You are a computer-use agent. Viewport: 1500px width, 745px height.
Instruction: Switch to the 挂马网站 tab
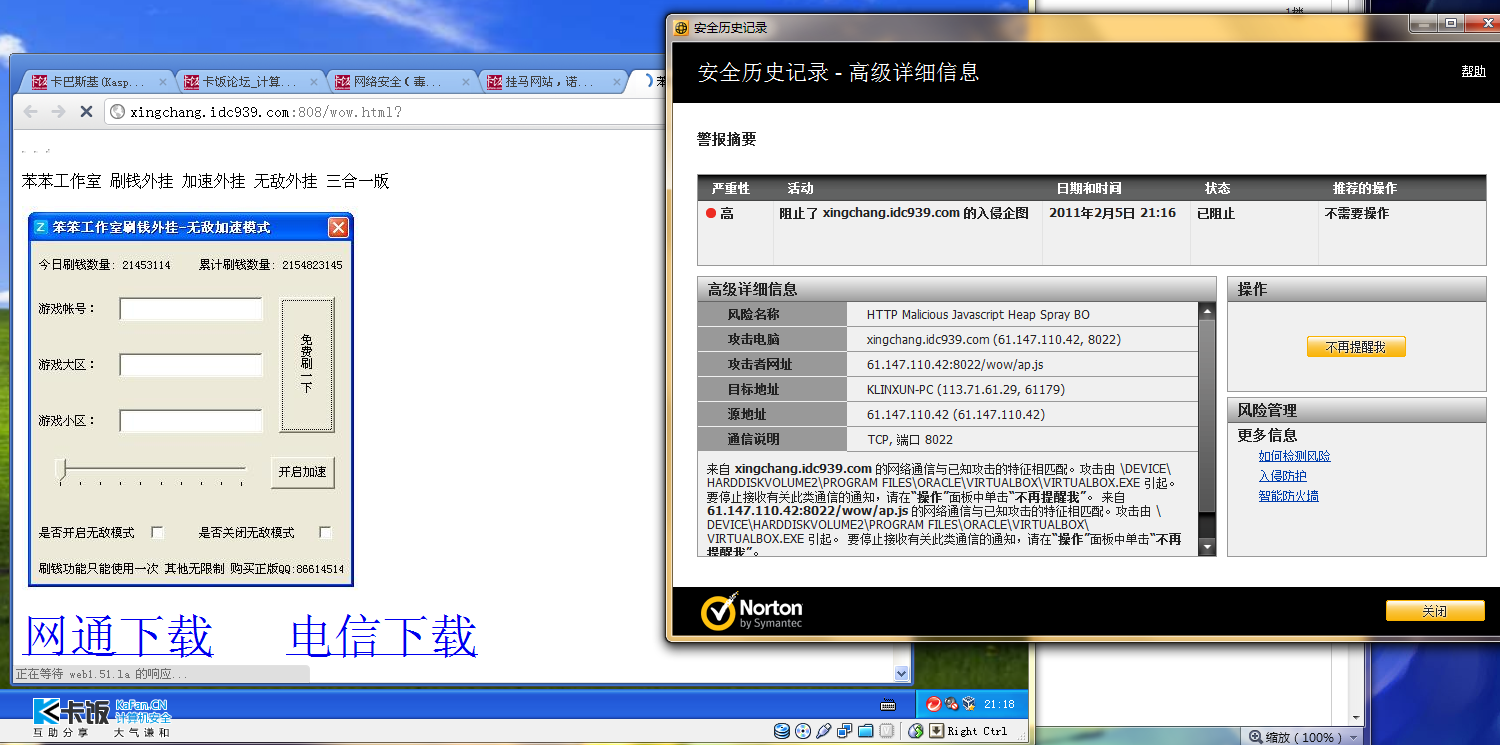coord(552,82)
